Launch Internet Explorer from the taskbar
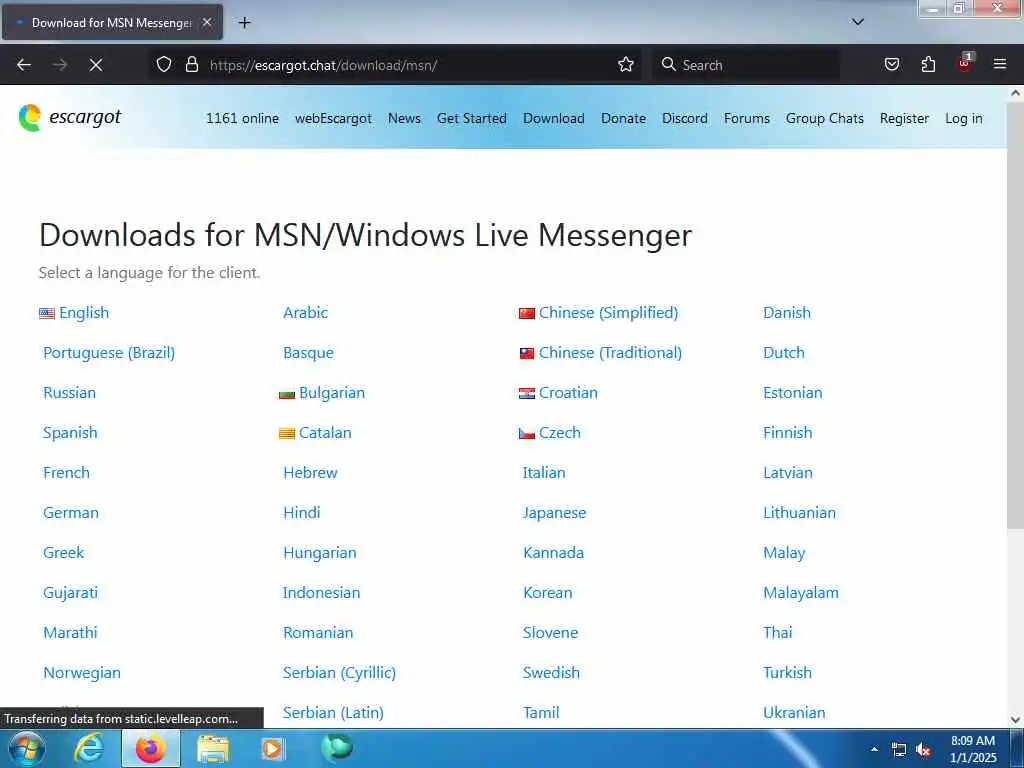The image size is (1024, 768). (x=88, y=748)
